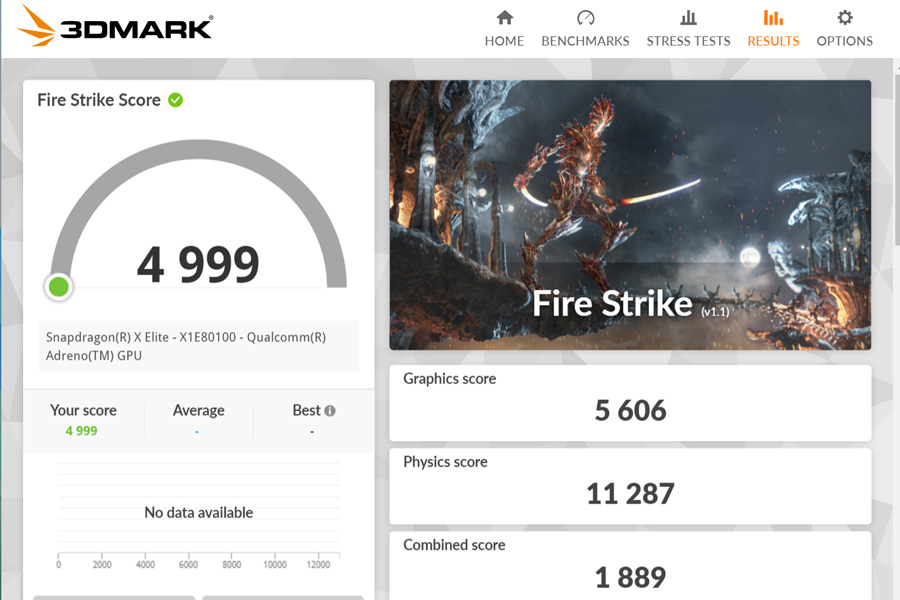Select the OPTIONS tab label
900x600 pixels.
(844, 41)
